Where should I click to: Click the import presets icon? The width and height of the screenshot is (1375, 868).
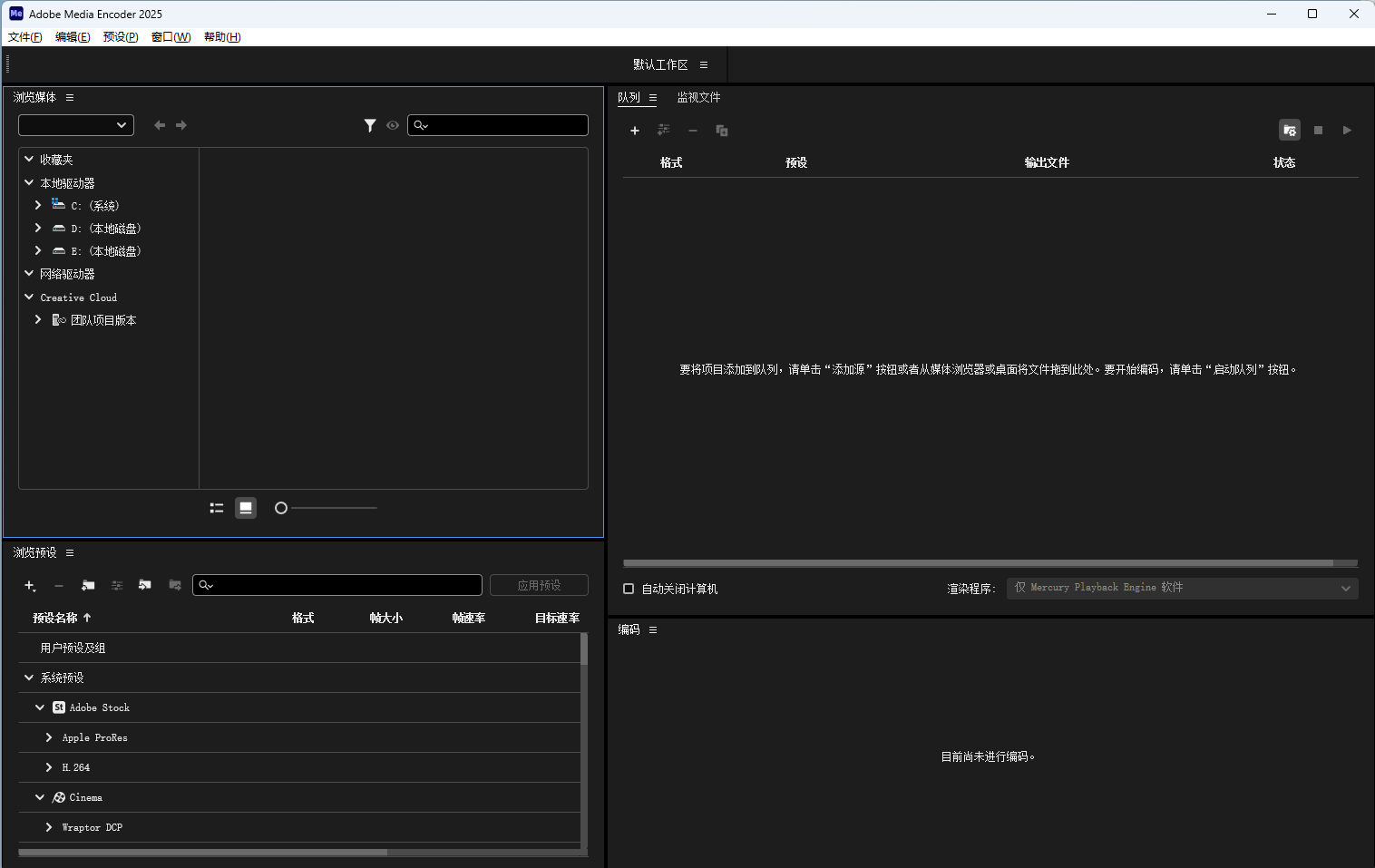tap(145, 585)
